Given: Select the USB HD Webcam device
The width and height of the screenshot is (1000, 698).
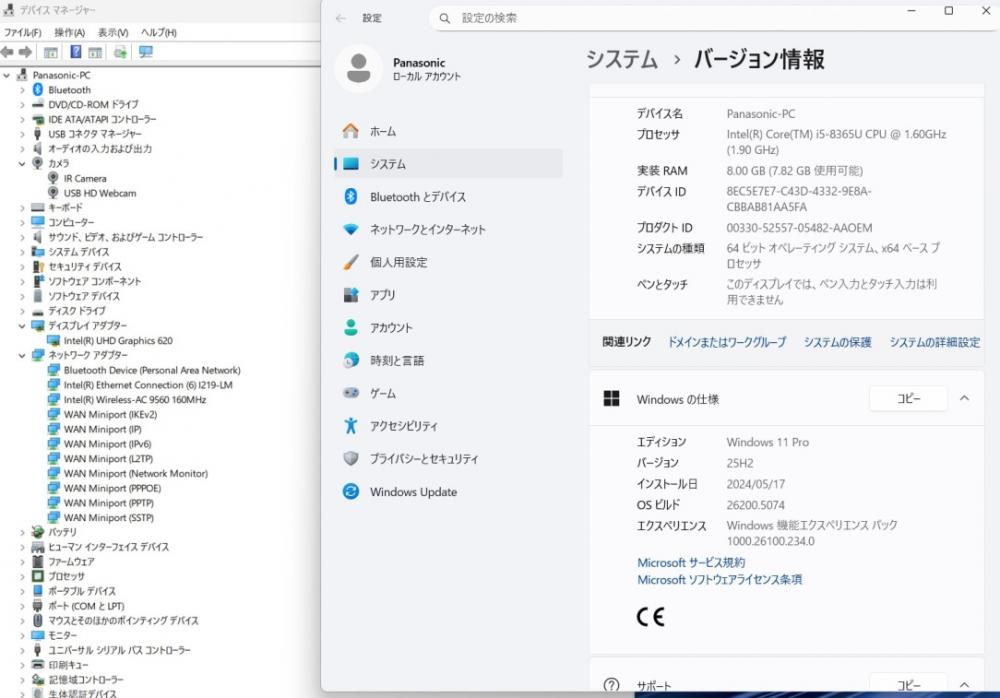Looking at the screenshot, I should [99, 193].
